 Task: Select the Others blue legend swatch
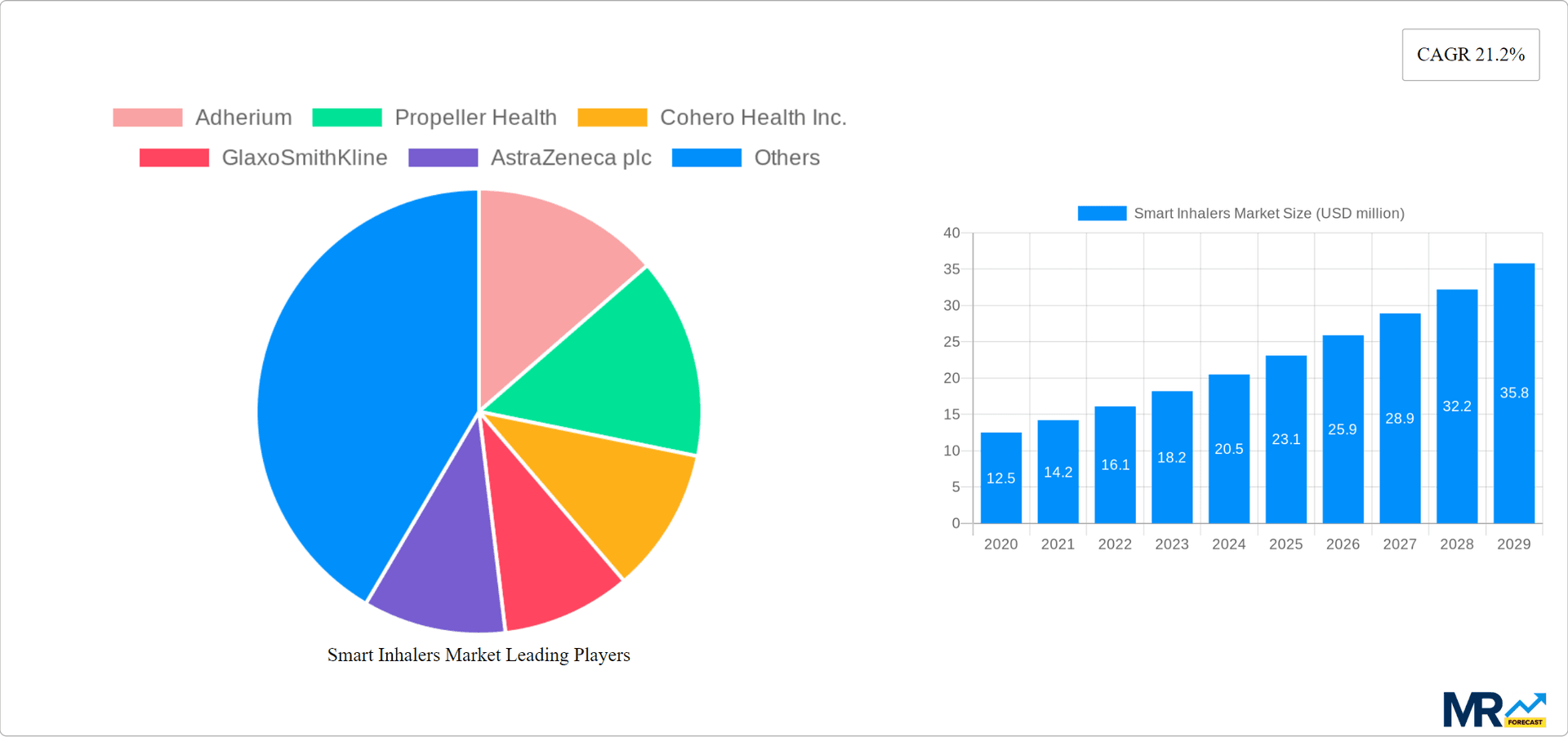706,157
